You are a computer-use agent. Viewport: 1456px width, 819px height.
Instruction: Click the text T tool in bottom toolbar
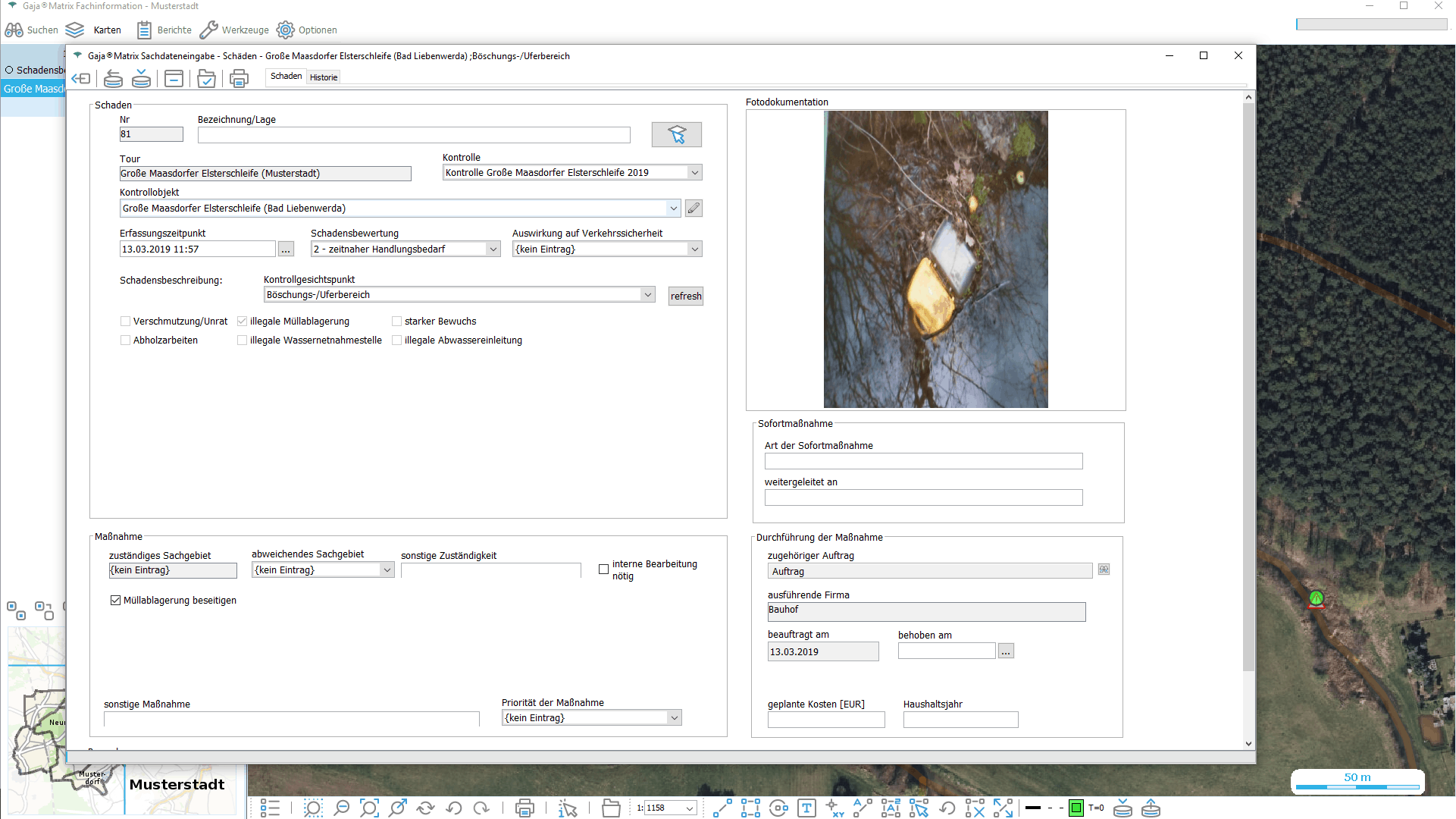point(806,808)
